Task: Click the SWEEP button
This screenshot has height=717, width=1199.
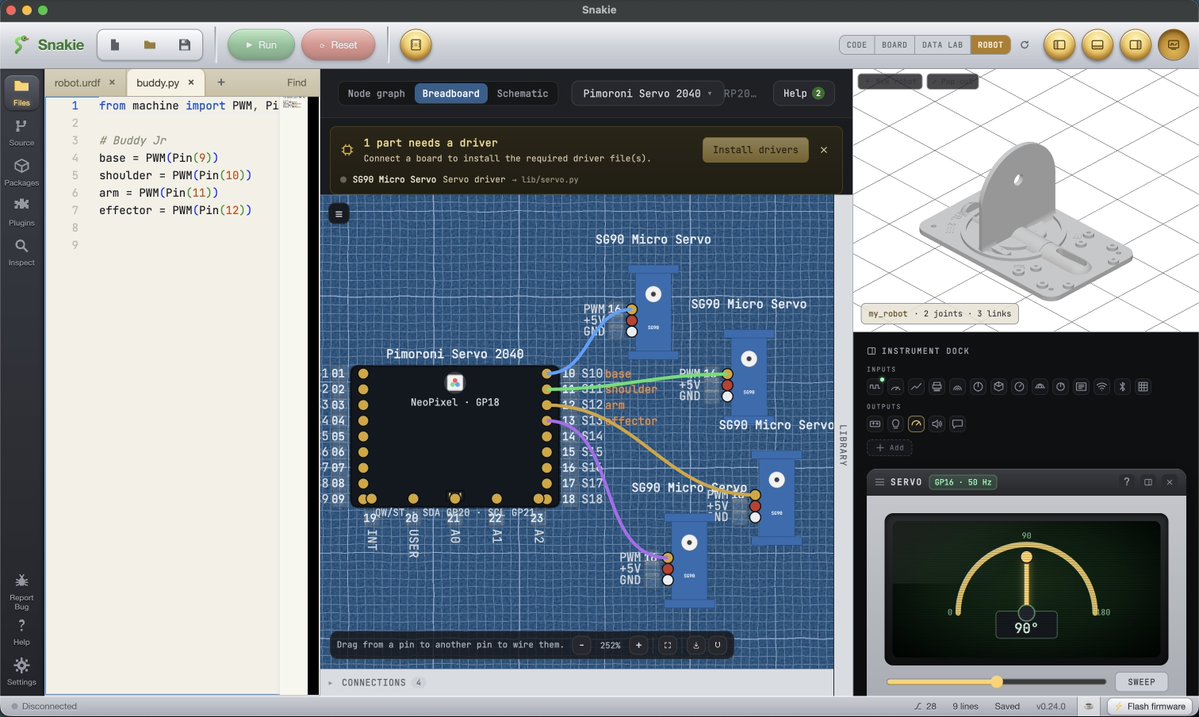Action: [x=1141, y=682]
